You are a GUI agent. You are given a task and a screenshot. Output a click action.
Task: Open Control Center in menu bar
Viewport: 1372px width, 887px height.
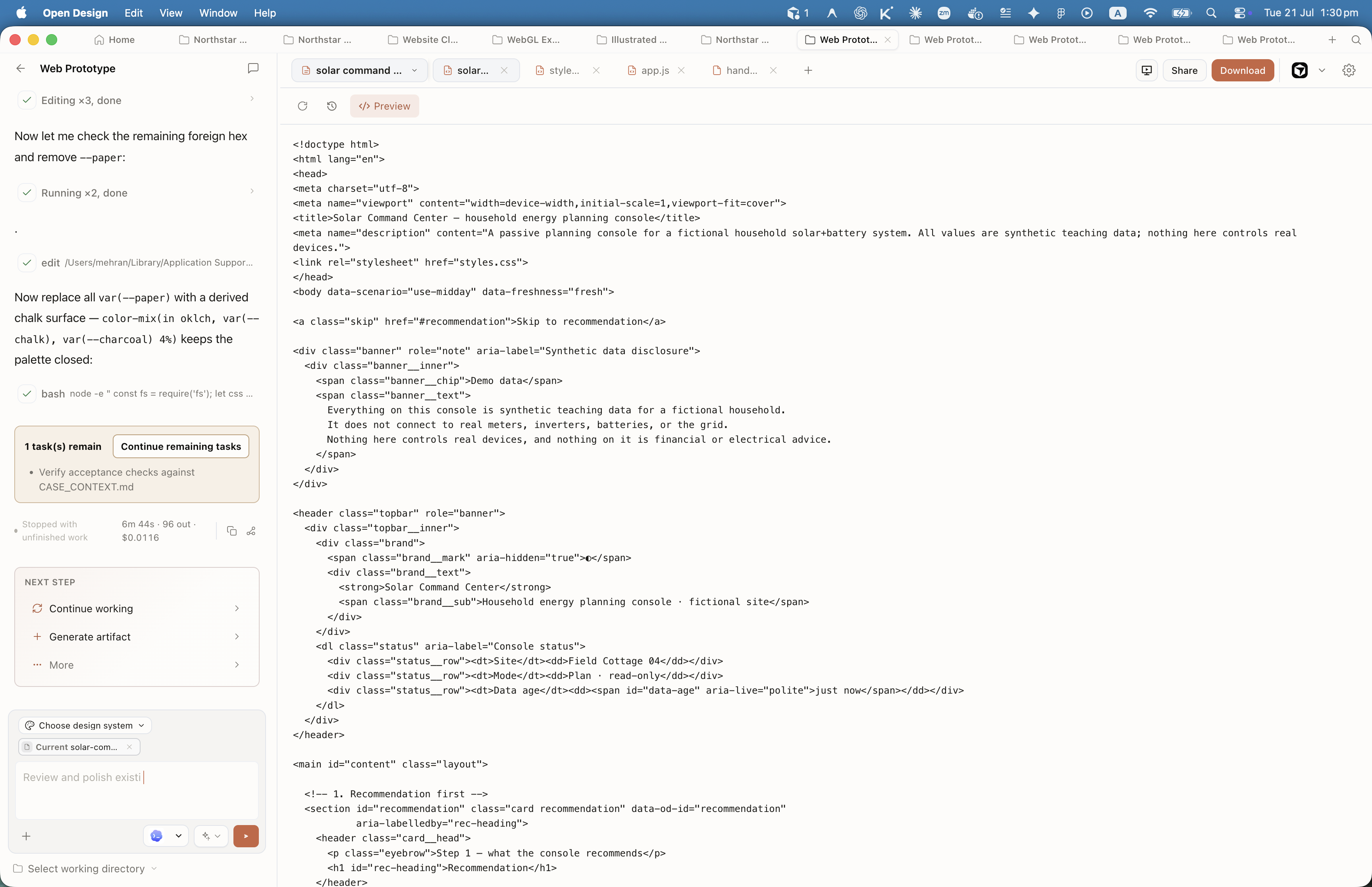tap(1239, 13)
